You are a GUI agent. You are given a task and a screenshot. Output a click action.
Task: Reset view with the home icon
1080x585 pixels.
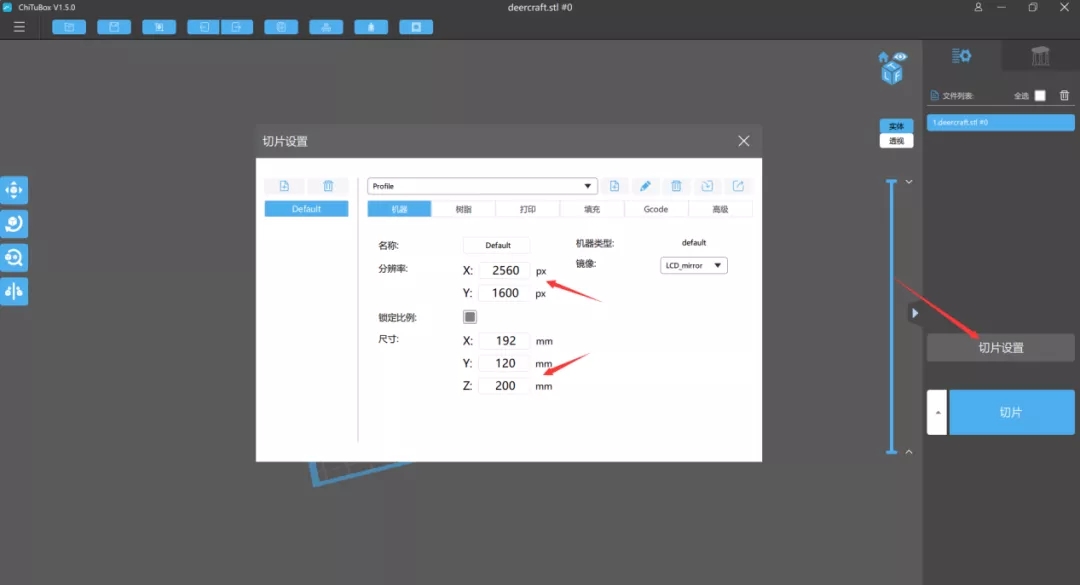pyautogui.click(x=884, y=57)
